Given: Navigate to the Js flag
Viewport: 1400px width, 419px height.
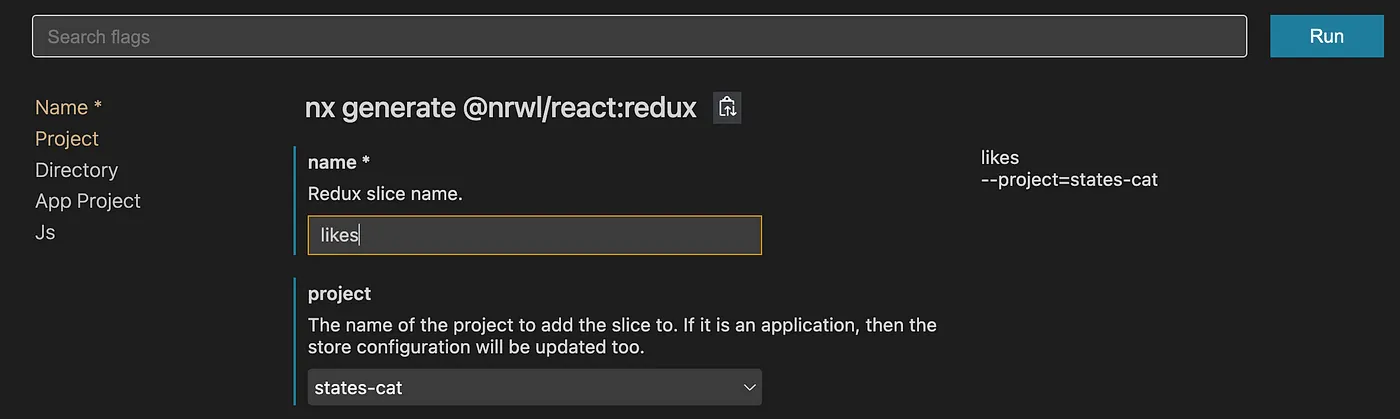Looking at the screenshot, I should pos(45,232).
